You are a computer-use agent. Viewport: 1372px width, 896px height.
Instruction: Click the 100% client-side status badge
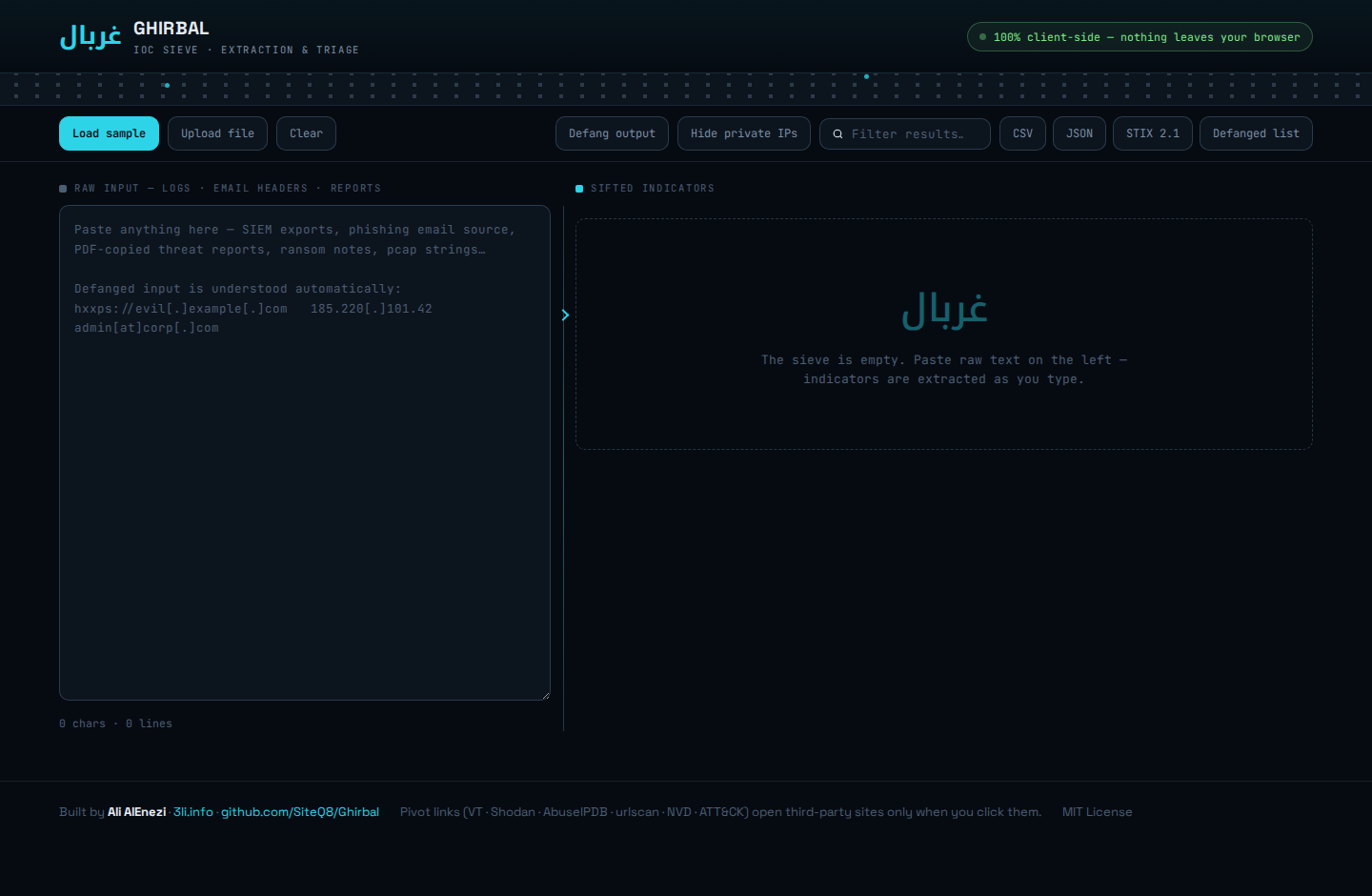pos(1140,37)
